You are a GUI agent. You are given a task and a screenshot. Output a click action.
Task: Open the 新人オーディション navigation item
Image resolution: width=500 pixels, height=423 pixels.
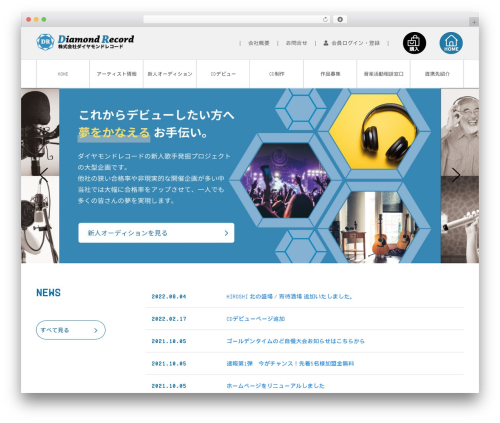(x=170, y=74)
